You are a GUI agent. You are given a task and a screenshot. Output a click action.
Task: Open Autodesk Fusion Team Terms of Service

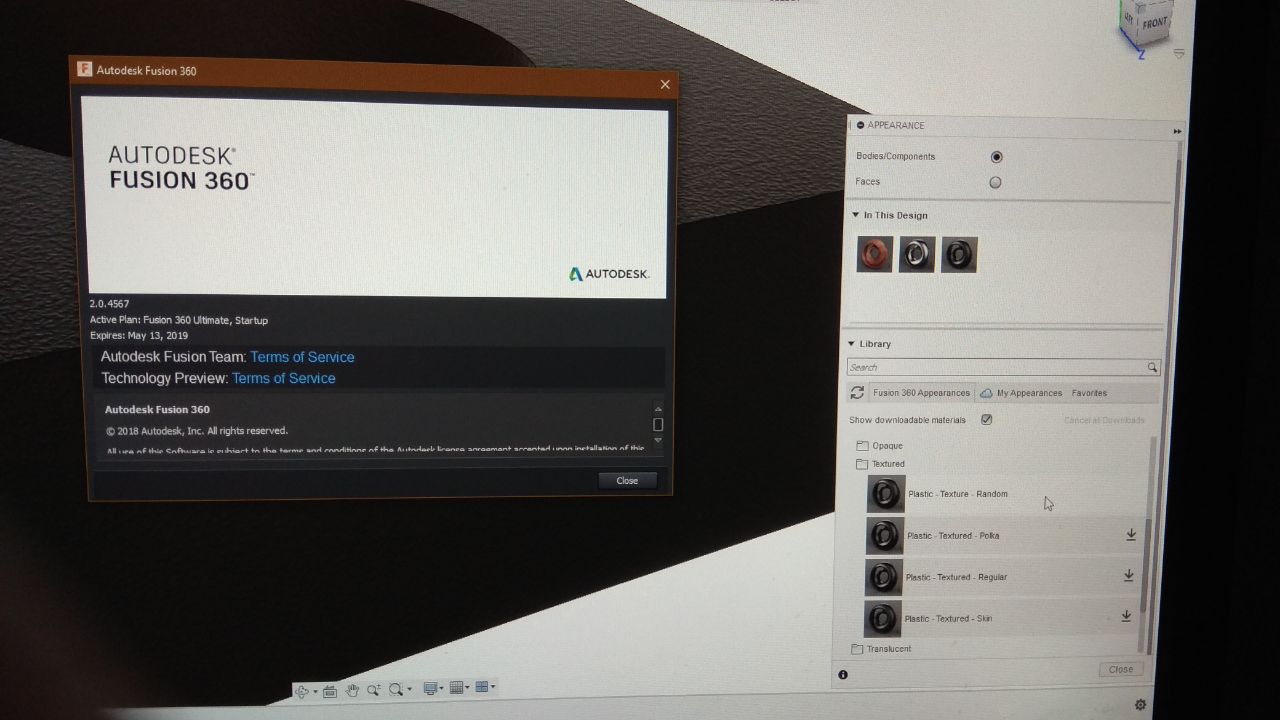point(302,357)
